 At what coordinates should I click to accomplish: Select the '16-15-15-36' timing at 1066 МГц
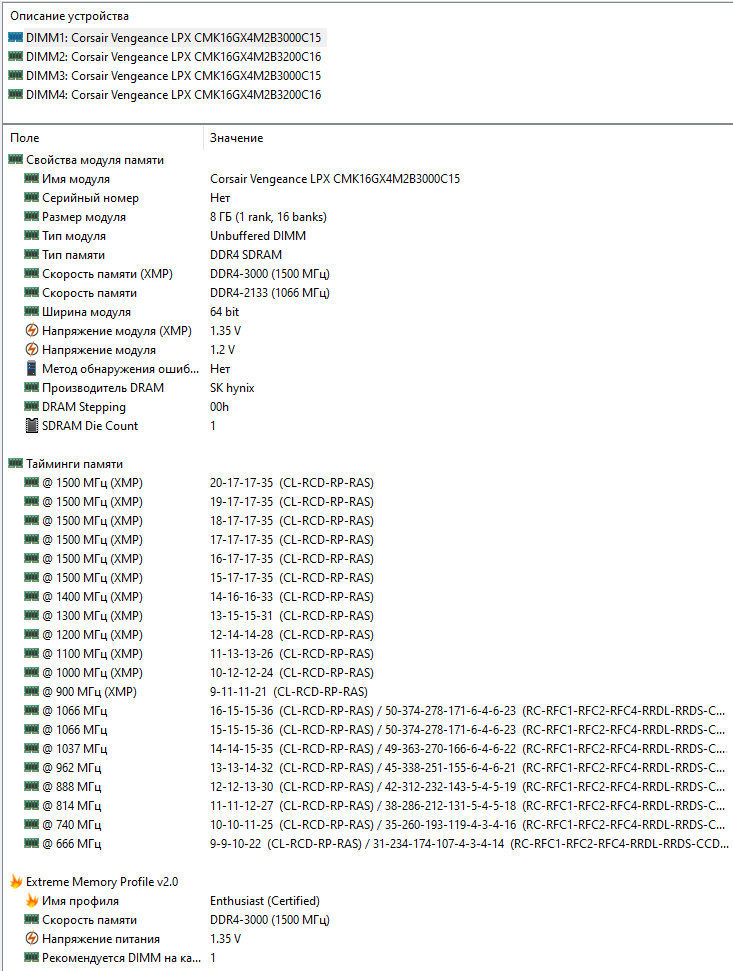point(467,711)
